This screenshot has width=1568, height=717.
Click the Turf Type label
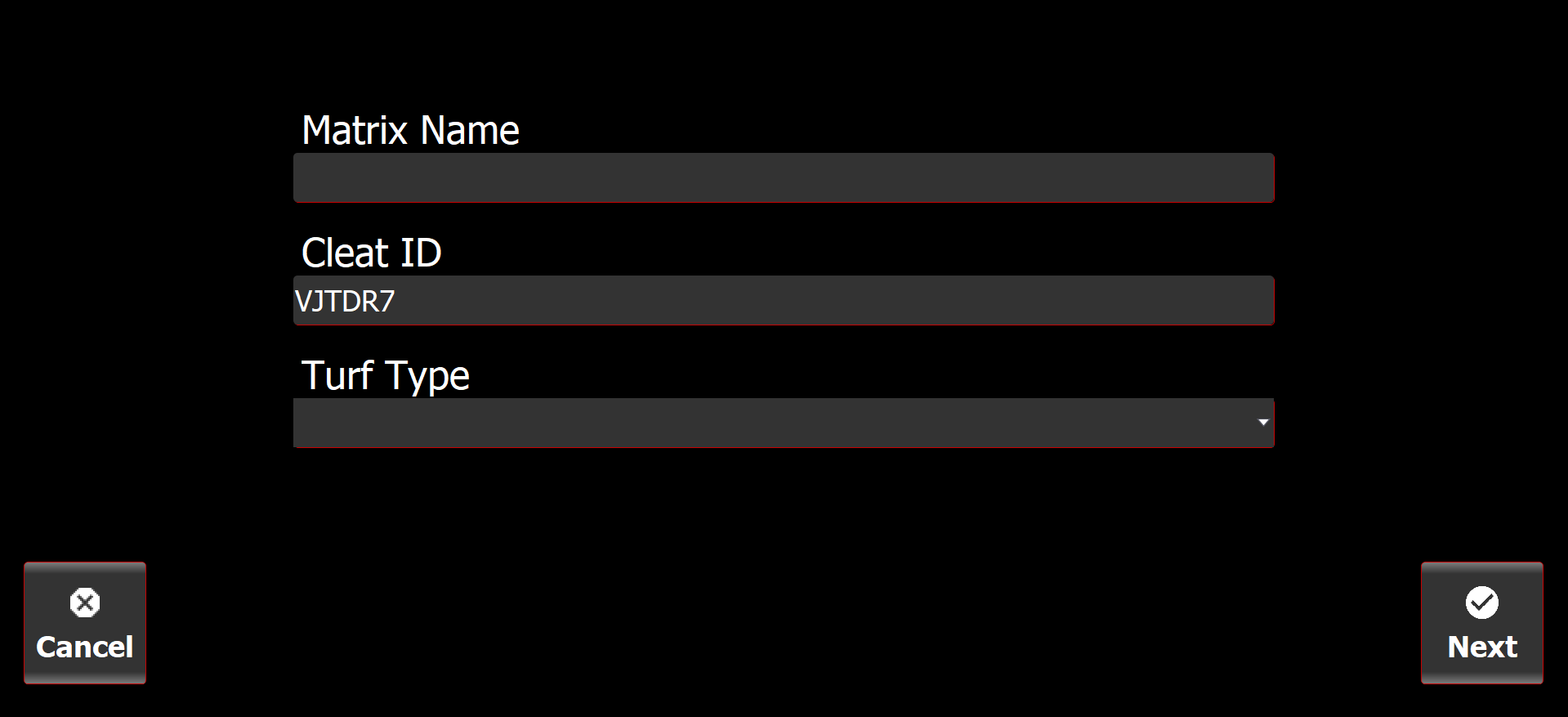(x=385, y=376)
